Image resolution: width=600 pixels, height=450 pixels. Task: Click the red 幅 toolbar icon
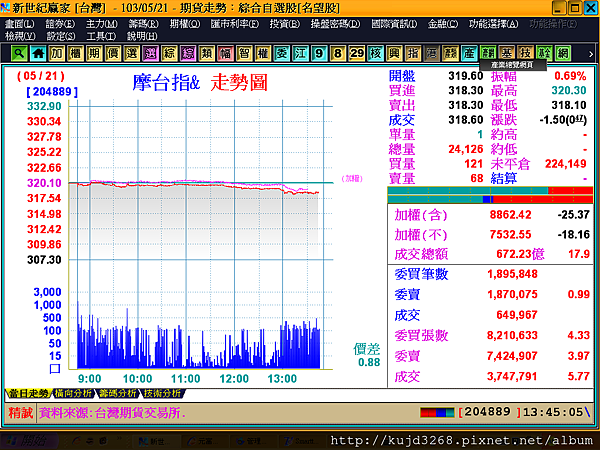225,53
